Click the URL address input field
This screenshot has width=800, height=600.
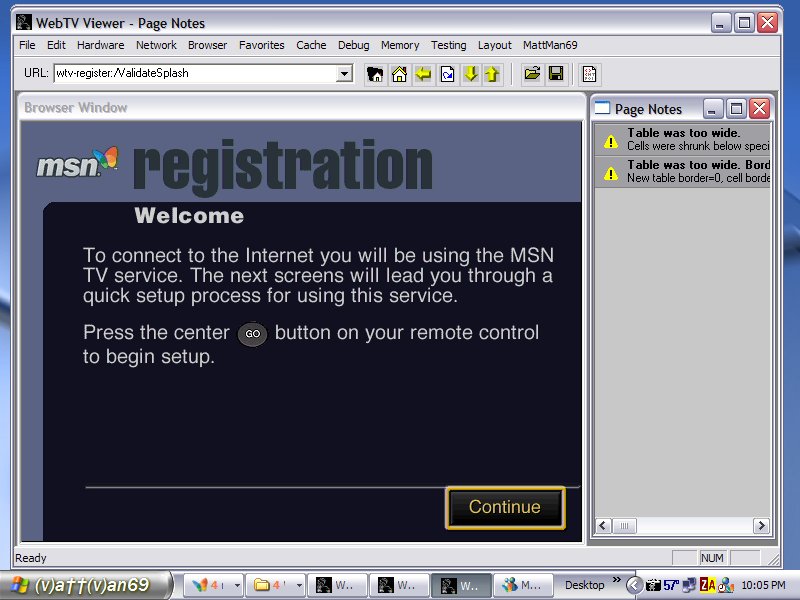pyautogui.click(x=195, y=73)
